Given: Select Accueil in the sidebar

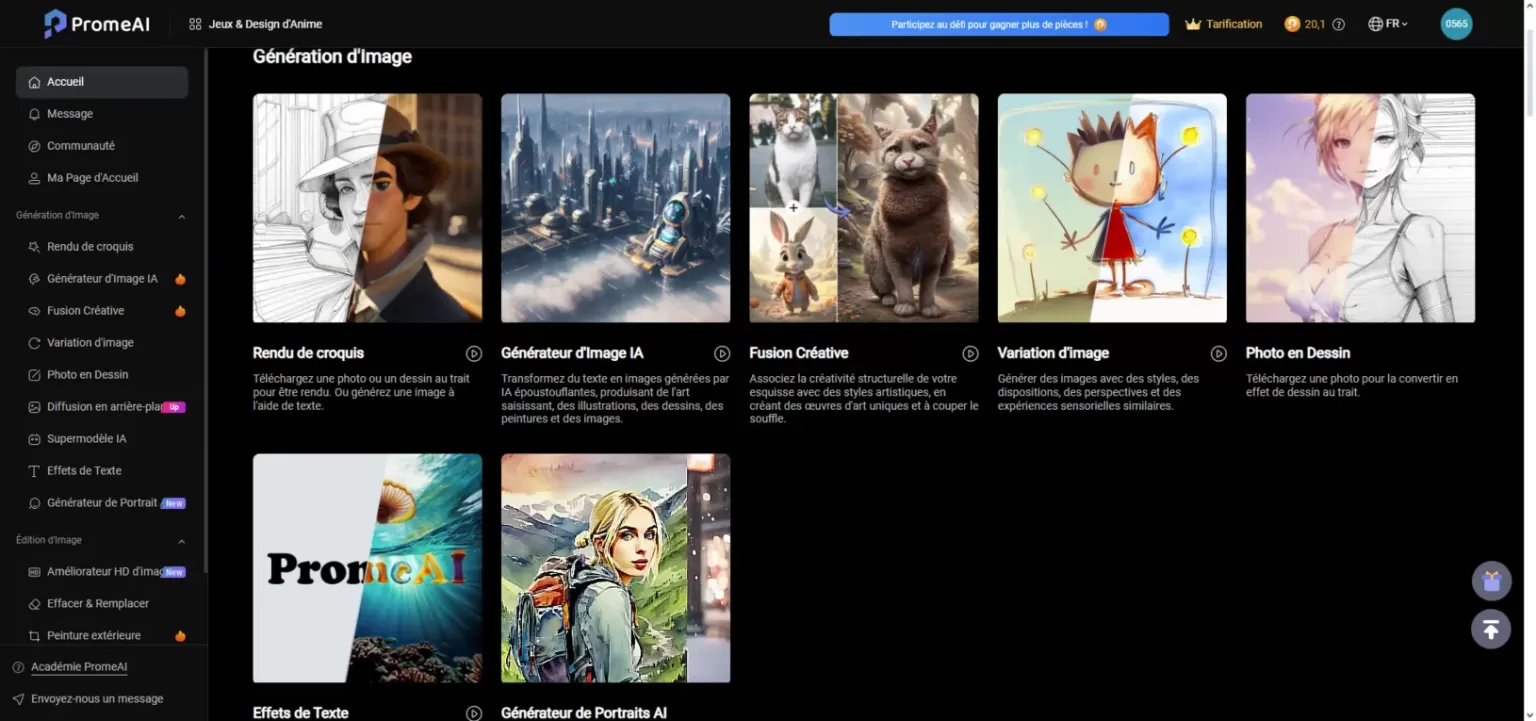Looking at the screenshot, I should (102, 82).
